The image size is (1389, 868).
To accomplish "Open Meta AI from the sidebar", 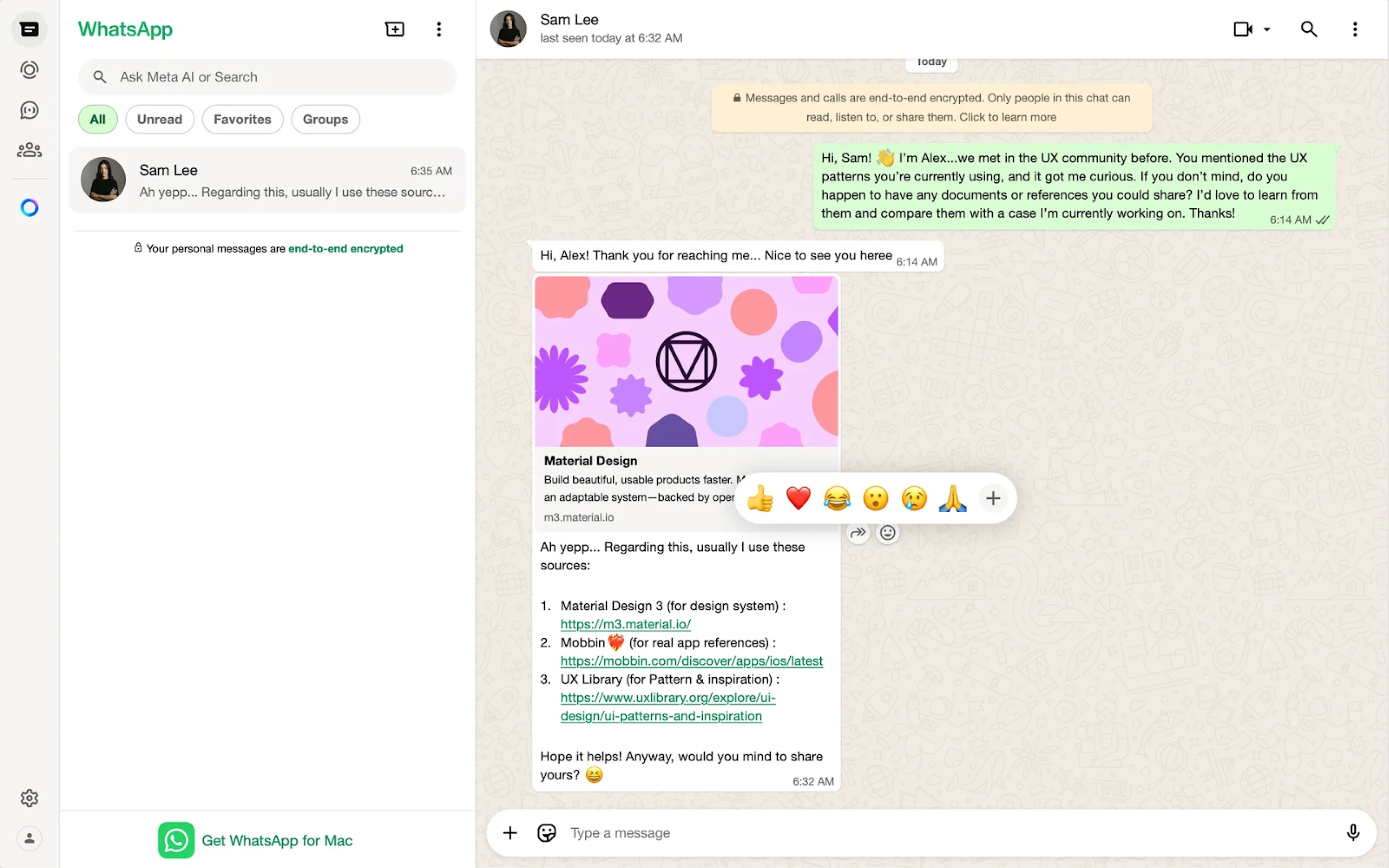I will pos(29,207).
